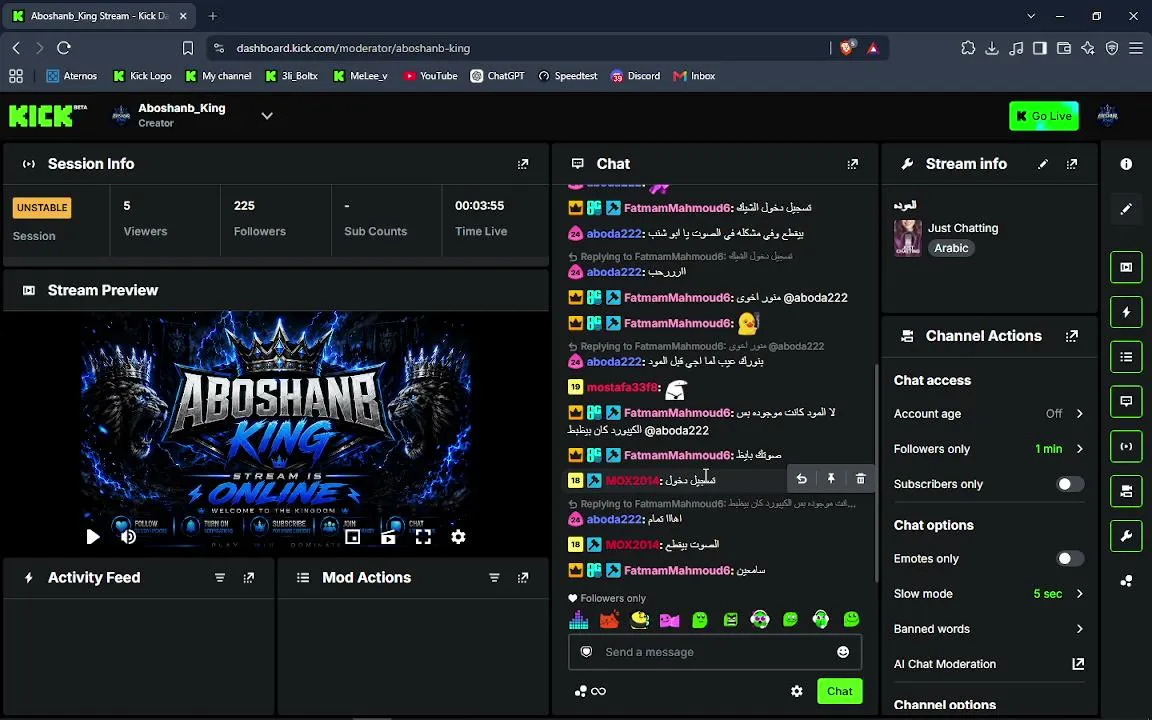Open Slow mode settings chevron

coord(1079,594)
